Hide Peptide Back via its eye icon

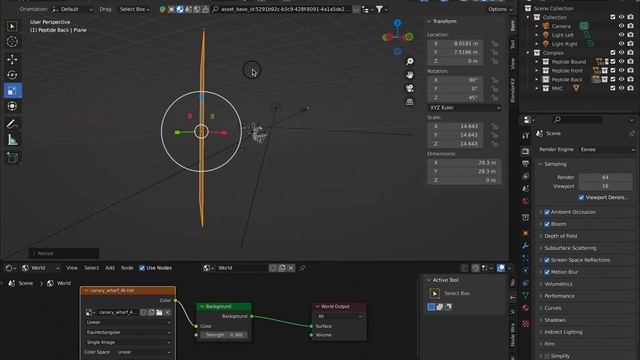(621, 80)
